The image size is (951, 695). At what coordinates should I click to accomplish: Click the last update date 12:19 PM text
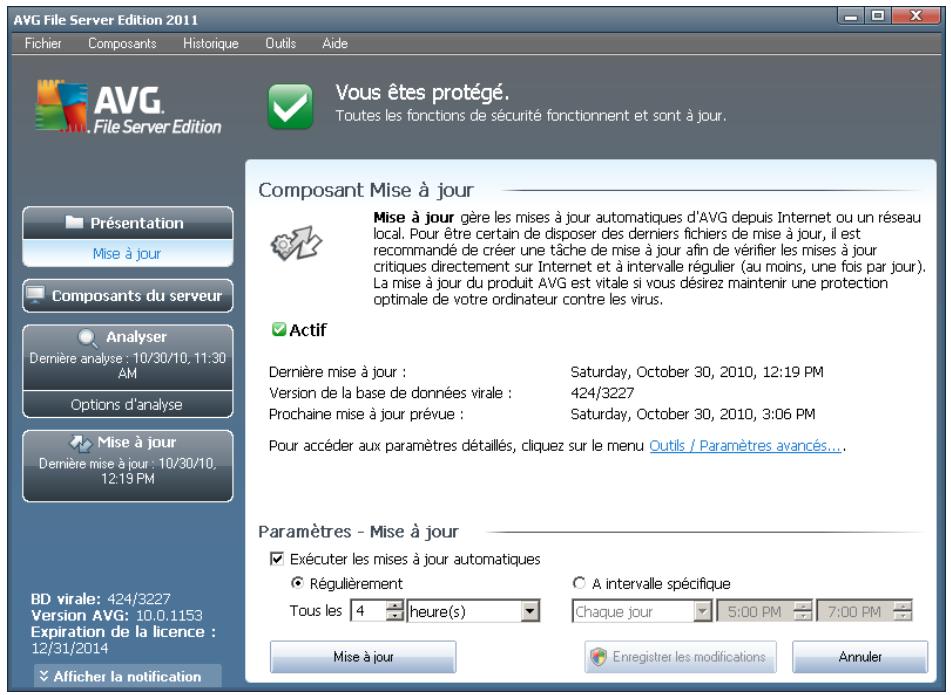[x=697, y=372]
